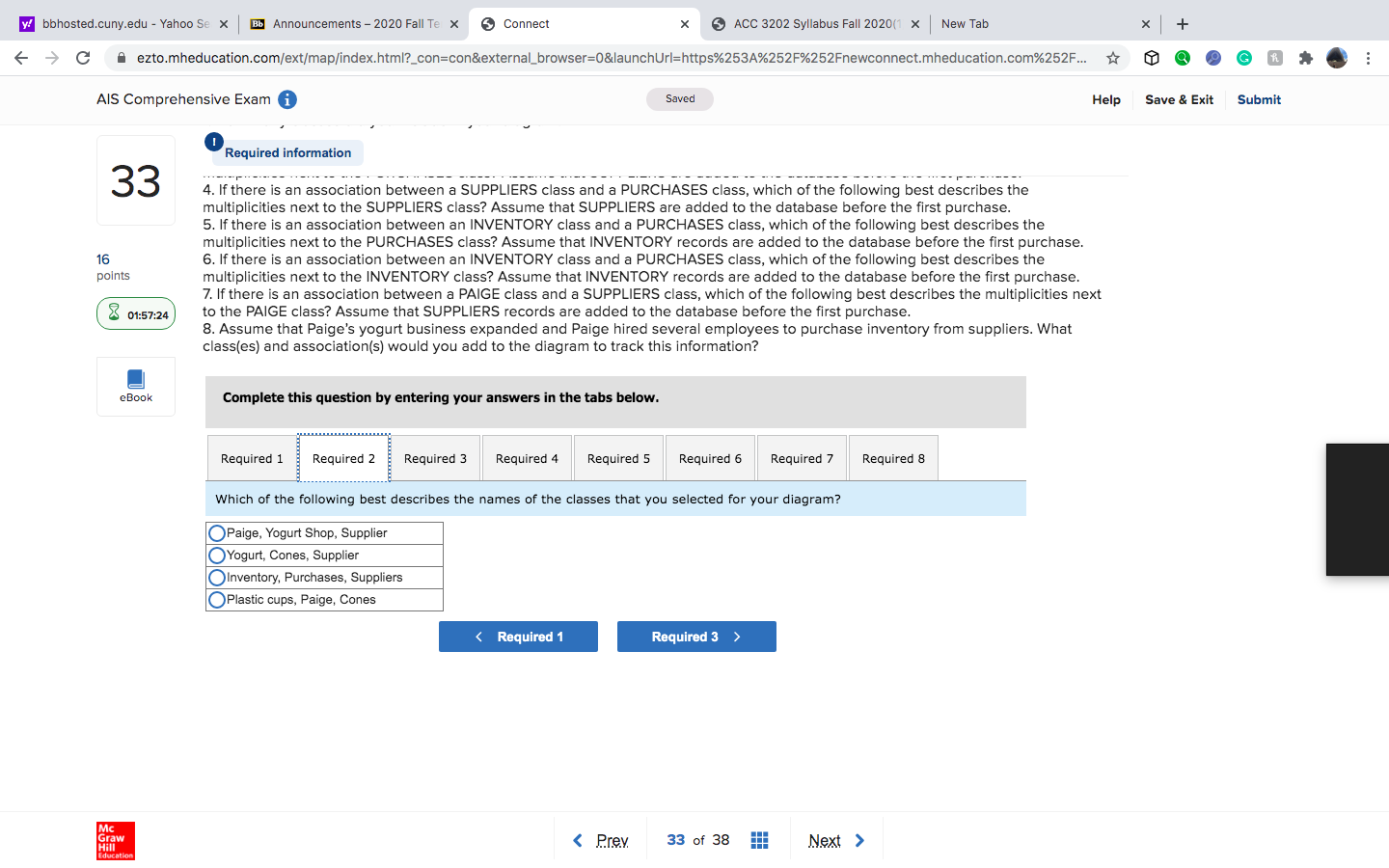Click the Required information alert icon
The image size is (1389, 868).
coord(213,142)
